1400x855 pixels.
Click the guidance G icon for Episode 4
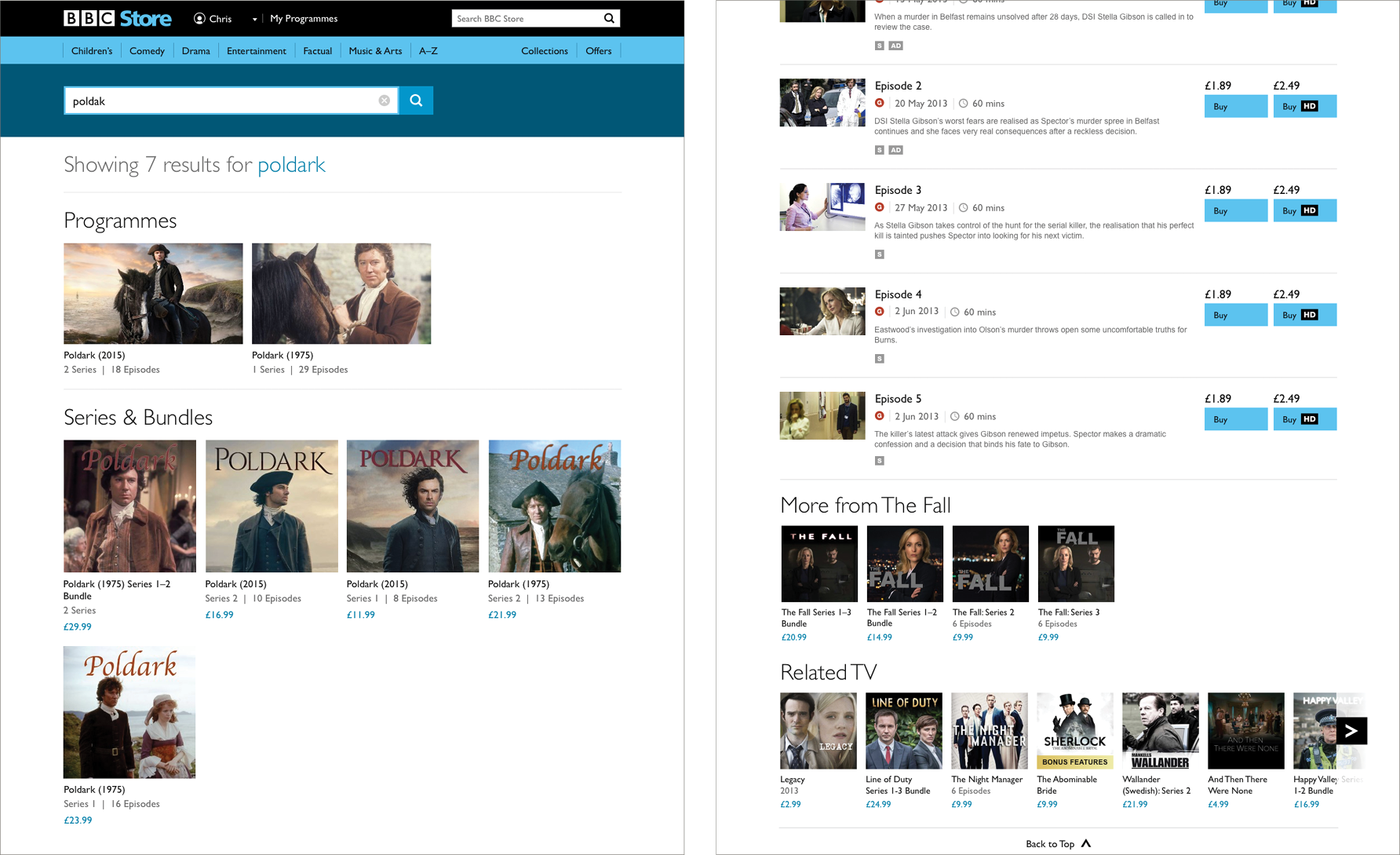coord(880,311)
